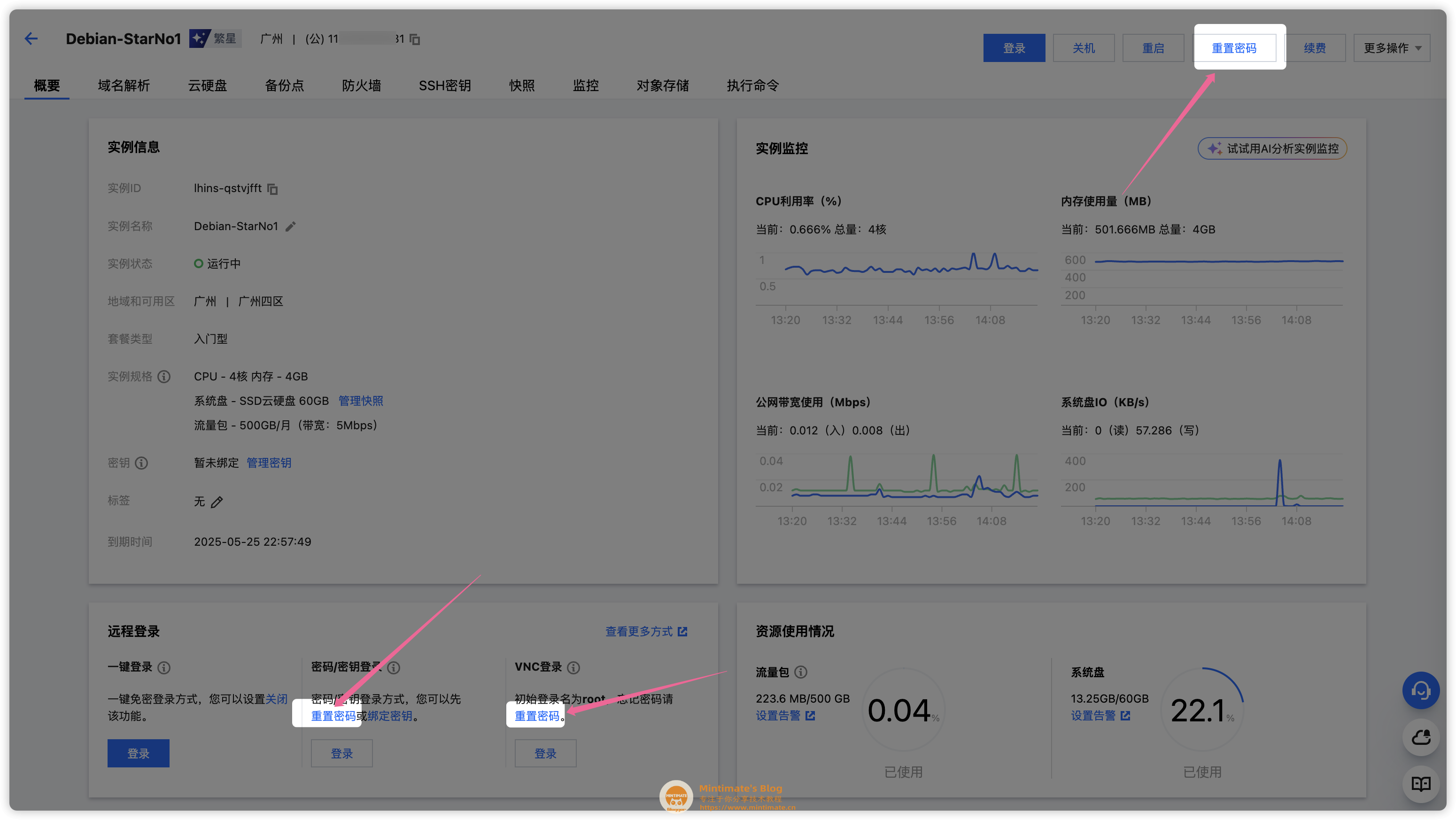Click 登录 button under 密码/密钥登录

click(342, 754)
